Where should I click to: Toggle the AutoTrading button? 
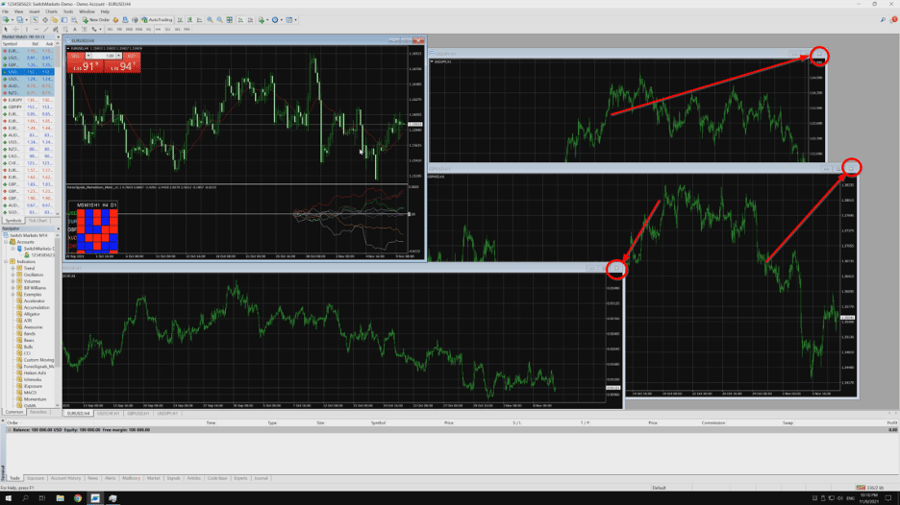click(157, 20)
